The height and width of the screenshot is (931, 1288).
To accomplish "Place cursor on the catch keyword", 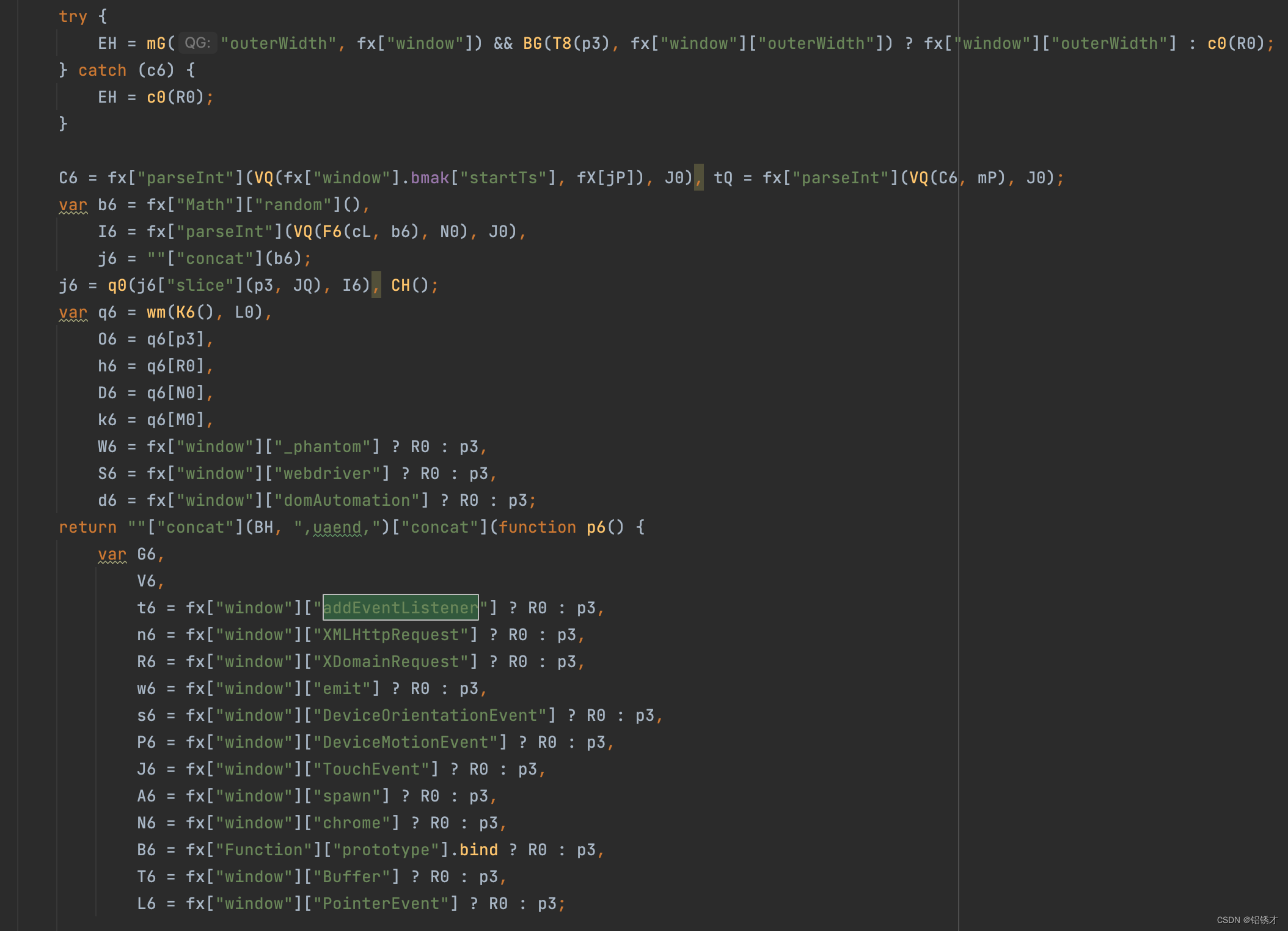I will click(102, 70).
